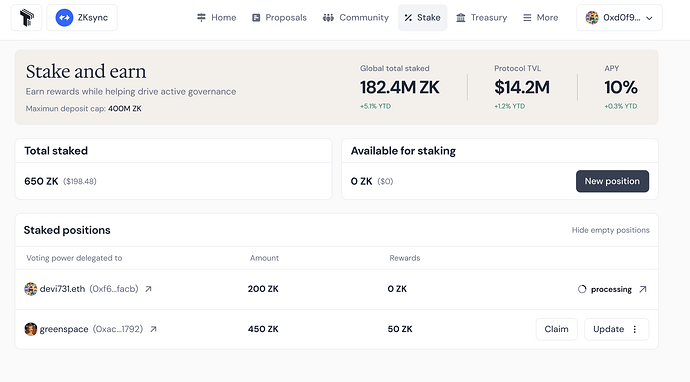This screenshot has width=690, height=382.
Task: Expand the 0xd0f9 wallet account dropdown
Action: [x=619, y=18]
